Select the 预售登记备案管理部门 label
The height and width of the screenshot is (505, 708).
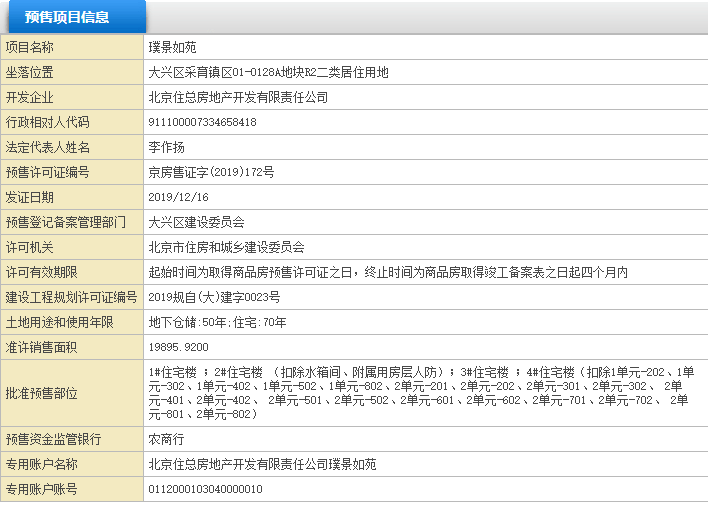(x=65, y=222)
